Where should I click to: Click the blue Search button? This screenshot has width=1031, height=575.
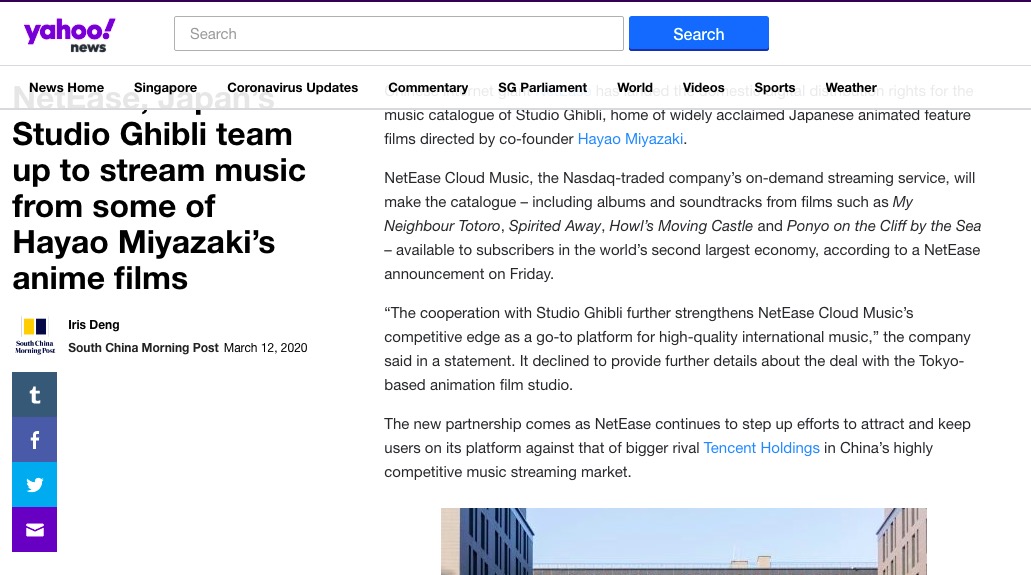[698, 34]
